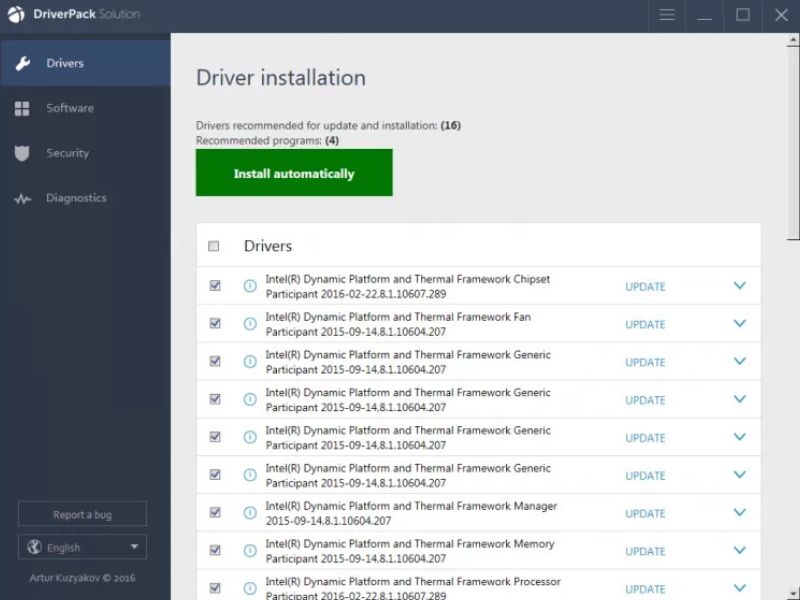800x600 pixels.
Task: Expand details for the Fan Participant driver
Action: [x=739, y=324]
